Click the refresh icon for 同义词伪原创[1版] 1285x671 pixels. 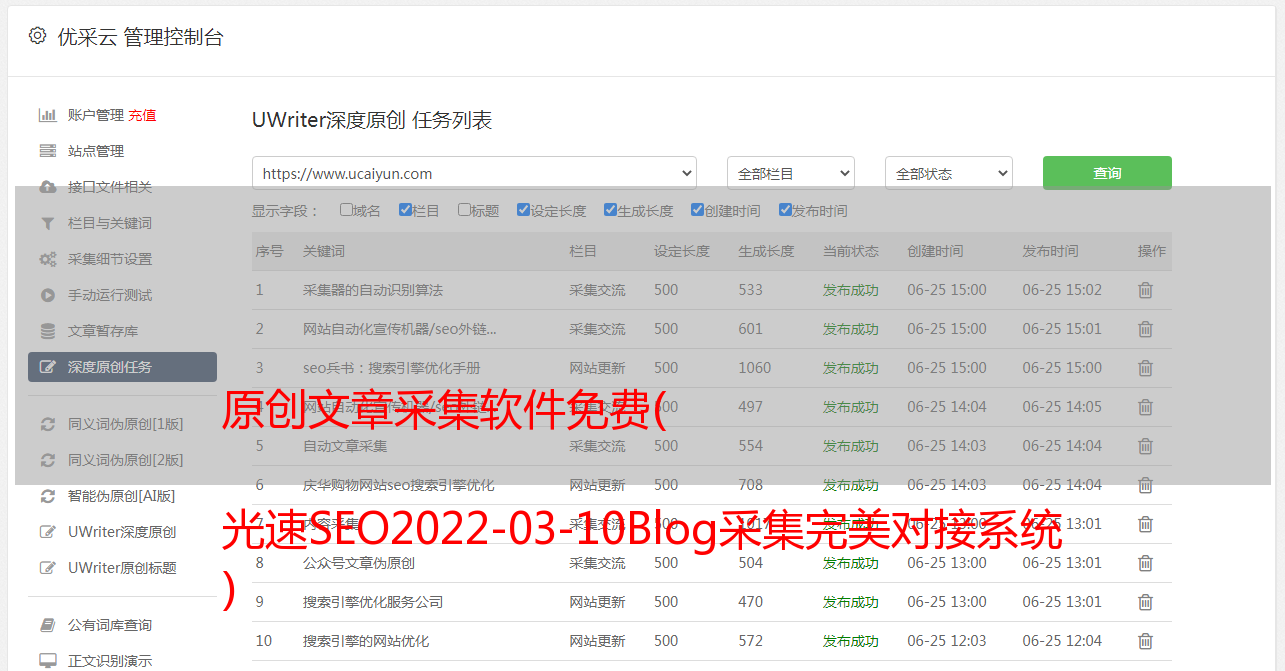(47, 424)
